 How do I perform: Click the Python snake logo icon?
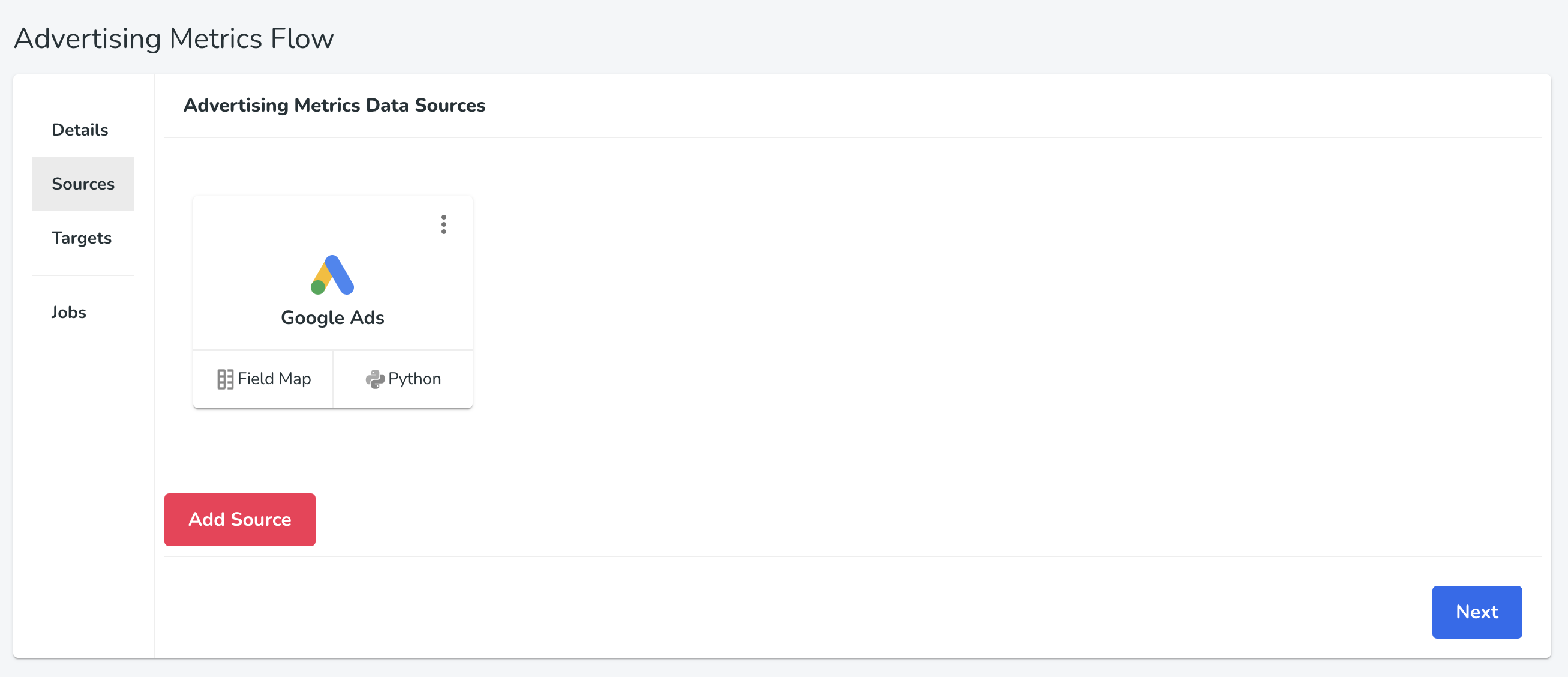374,379
